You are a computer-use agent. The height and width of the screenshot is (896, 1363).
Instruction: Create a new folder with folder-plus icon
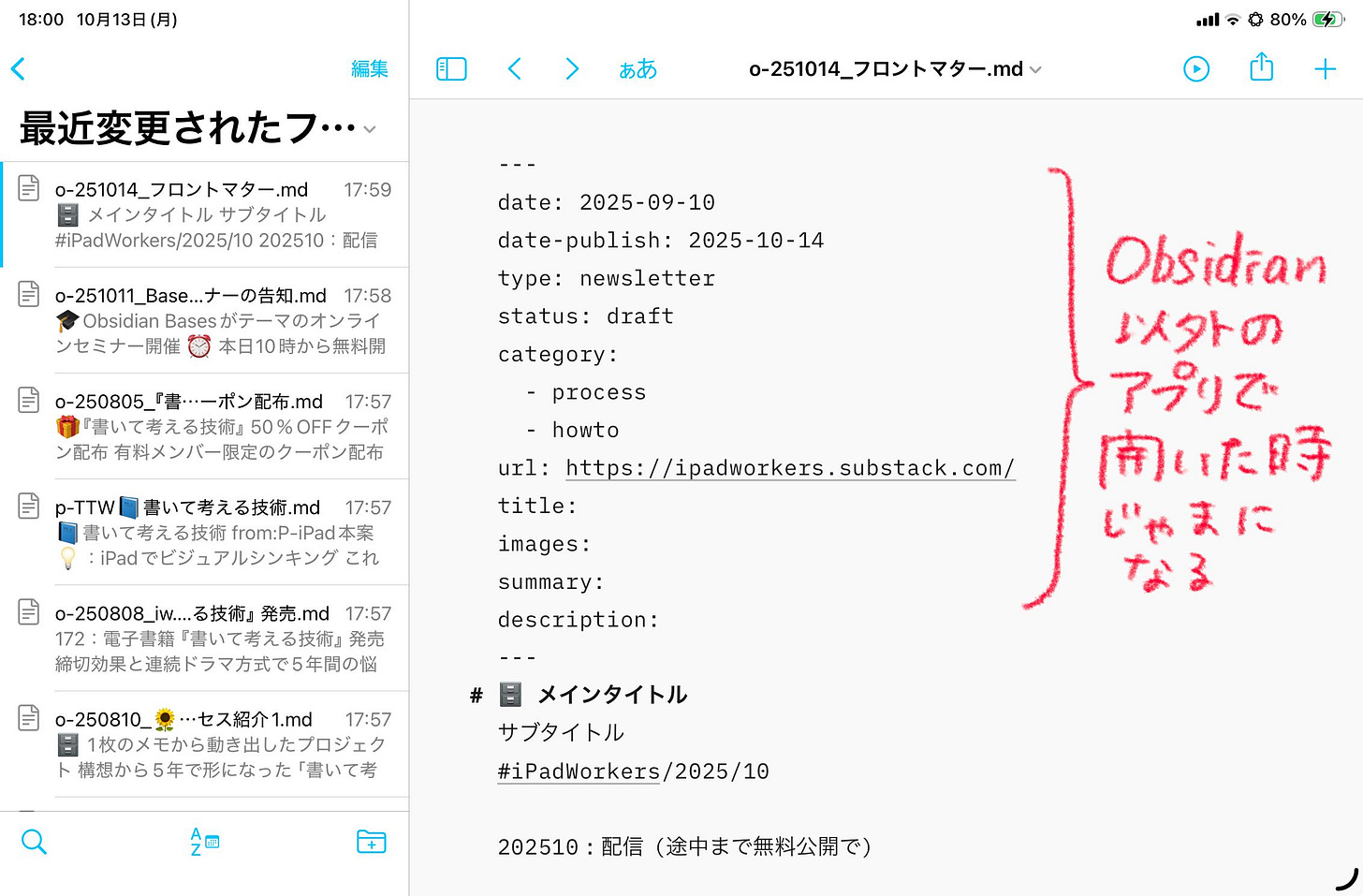pos(372,842)
